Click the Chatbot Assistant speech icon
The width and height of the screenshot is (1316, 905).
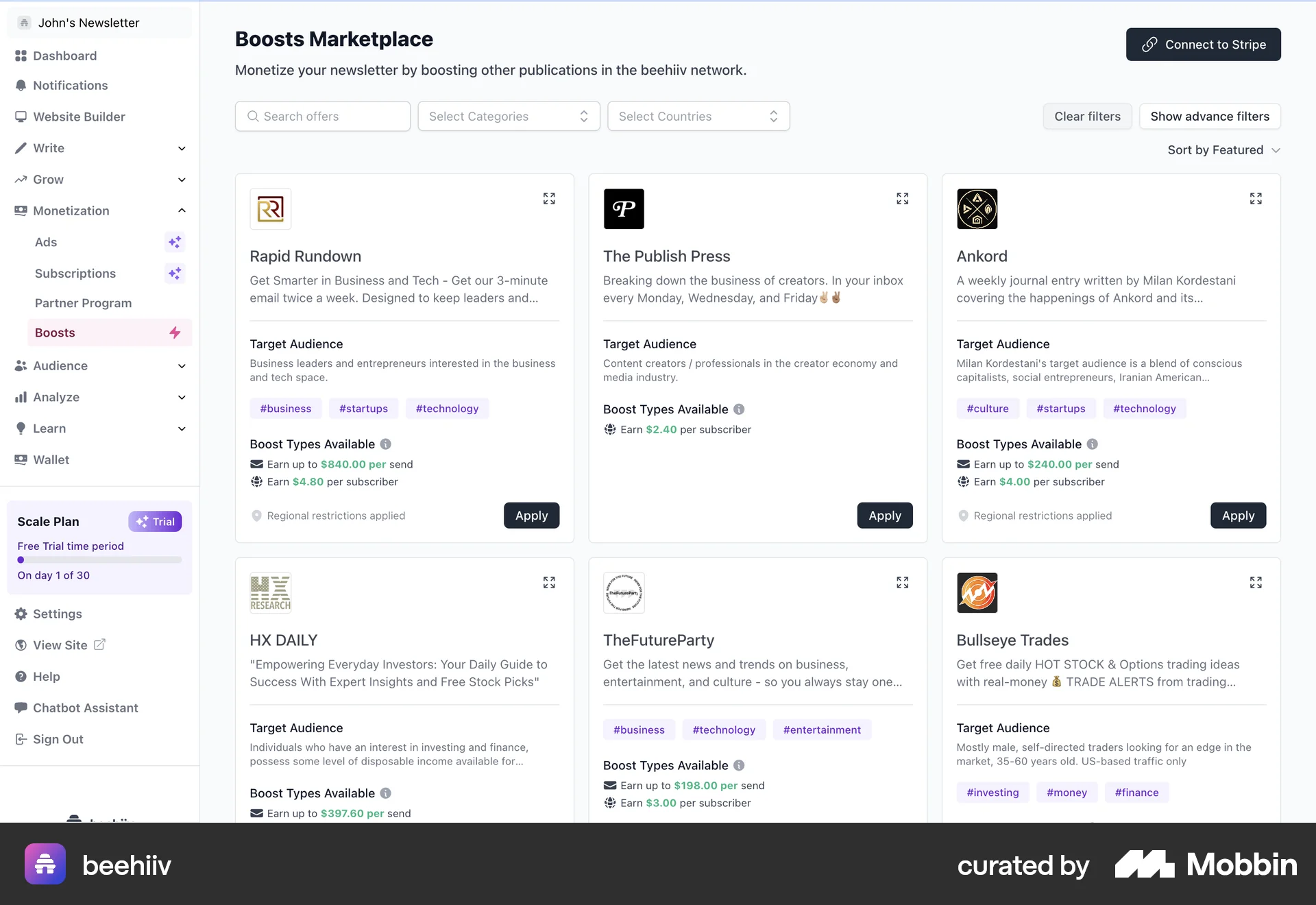click(x=21, y=708)
